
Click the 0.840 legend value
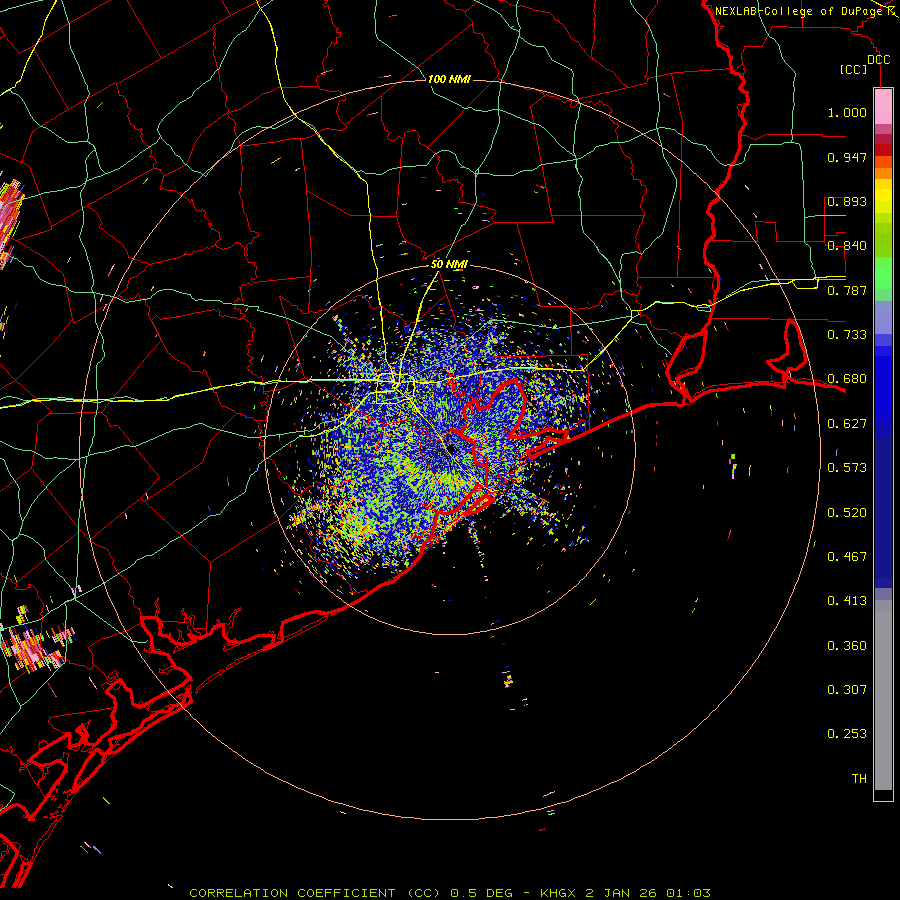click(x=847, y=246)
